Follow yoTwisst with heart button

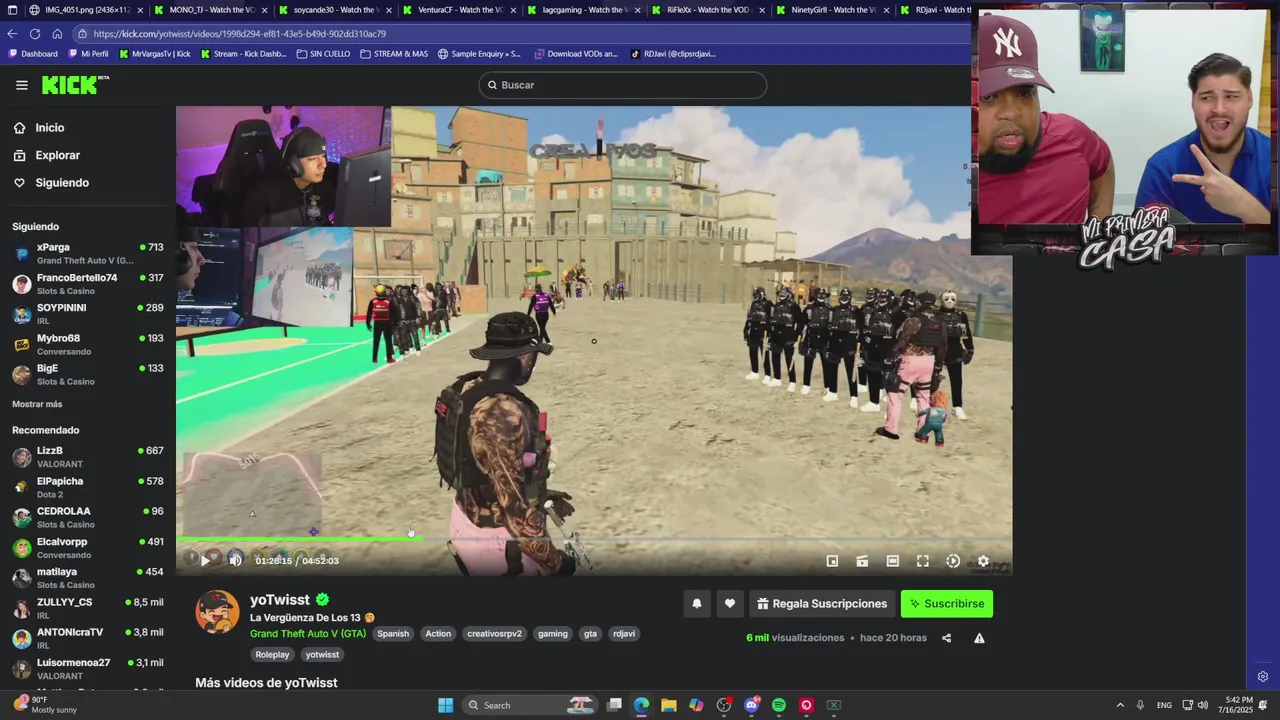click(730, 604)
